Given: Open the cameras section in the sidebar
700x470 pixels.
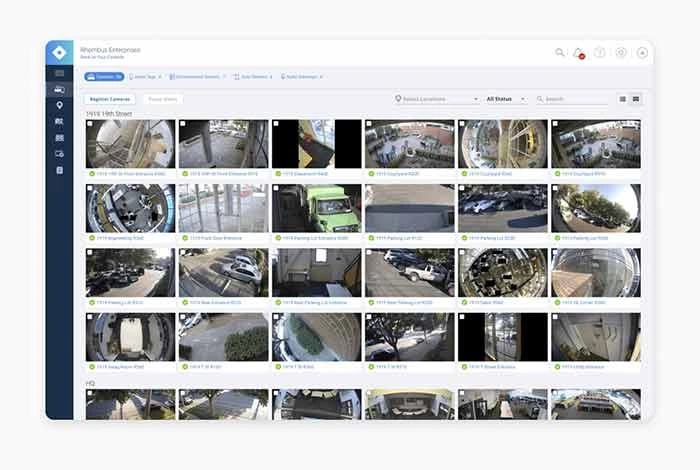Looking at the screenshot, I should click(59, 90).
